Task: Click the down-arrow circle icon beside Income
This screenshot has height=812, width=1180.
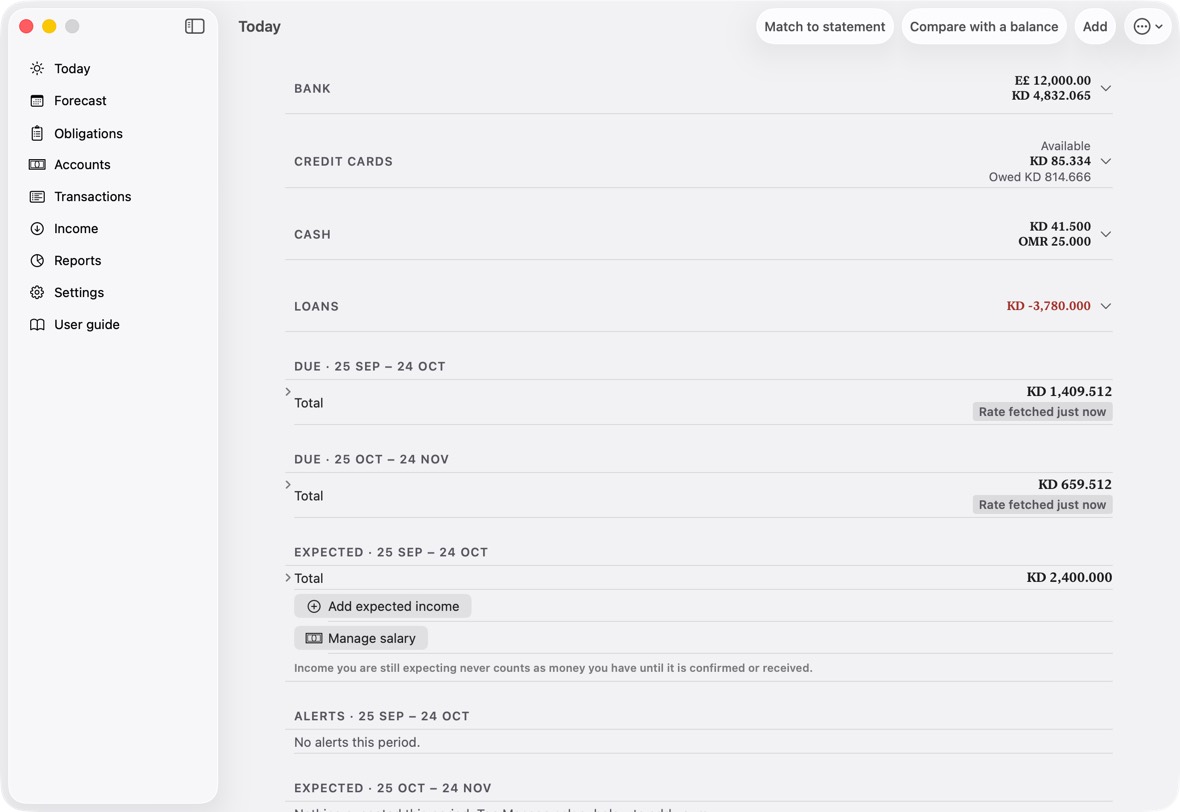Action: pyautogui.click(x=37, y=229)
